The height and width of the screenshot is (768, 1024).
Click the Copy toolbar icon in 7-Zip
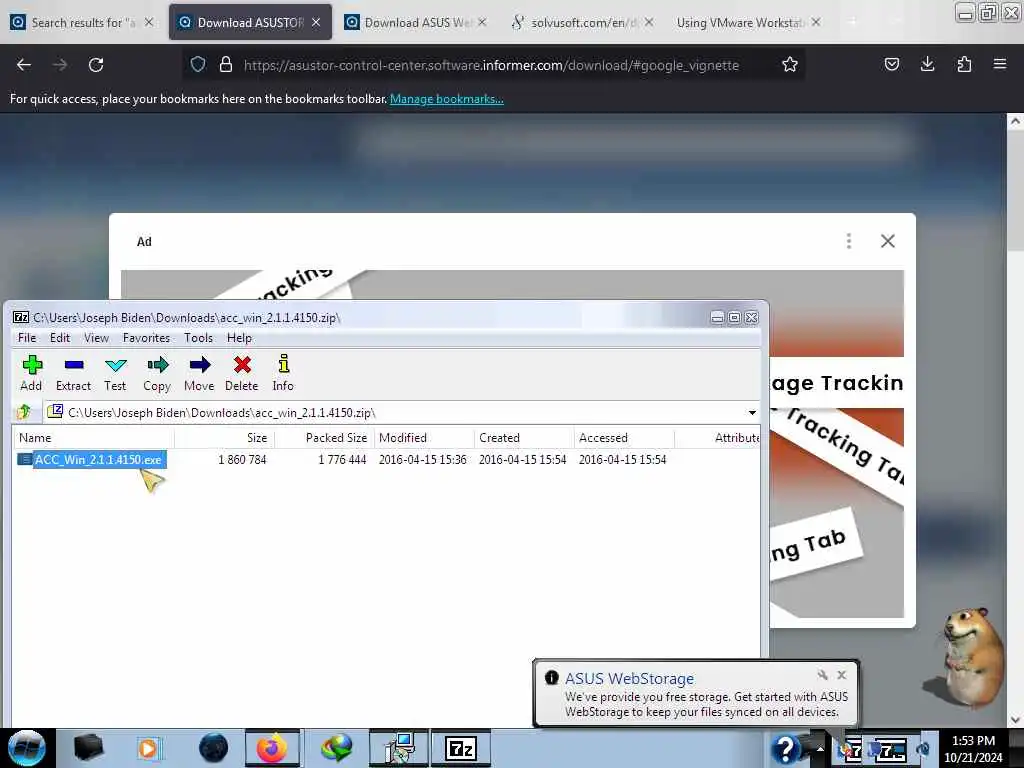click(x=157, y=364)
